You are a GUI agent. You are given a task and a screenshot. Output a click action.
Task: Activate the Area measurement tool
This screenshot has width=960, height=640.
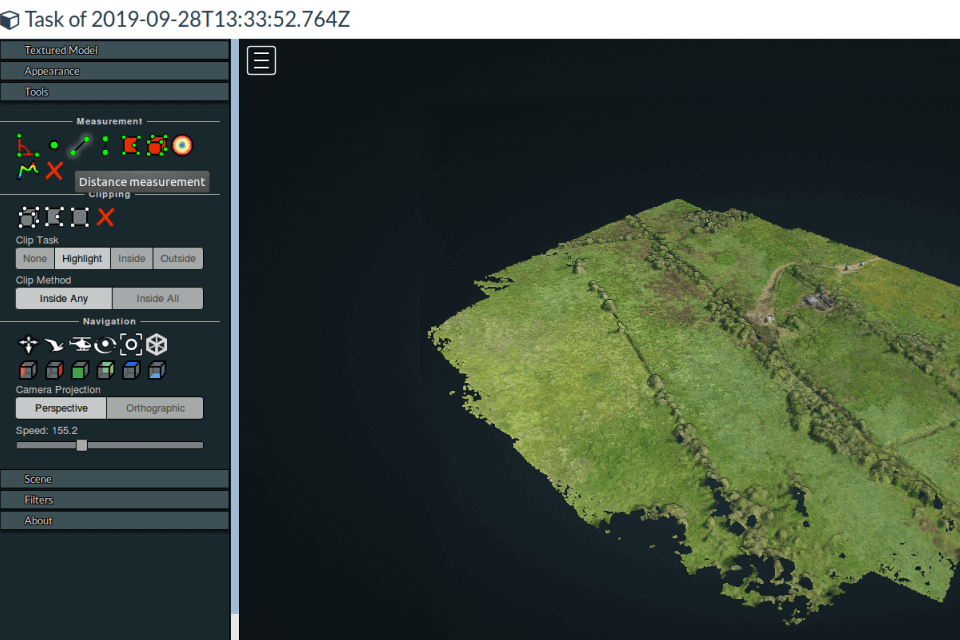click(131, 146)
